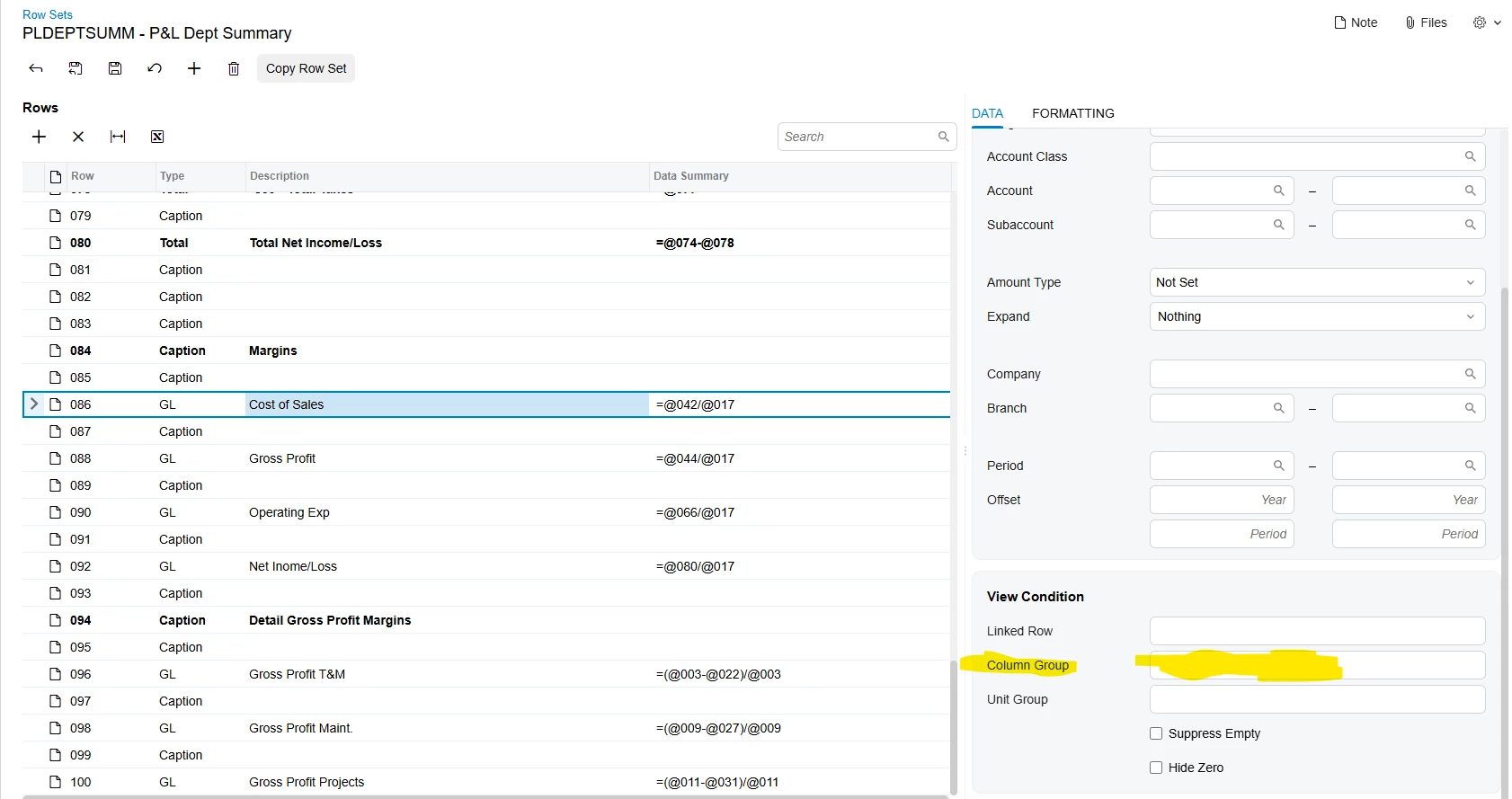Image resolution: width=1512 pixels, height=799 pixels.
Task: Select the Gross Profit T&M description cell
Action: click(447, 674)
